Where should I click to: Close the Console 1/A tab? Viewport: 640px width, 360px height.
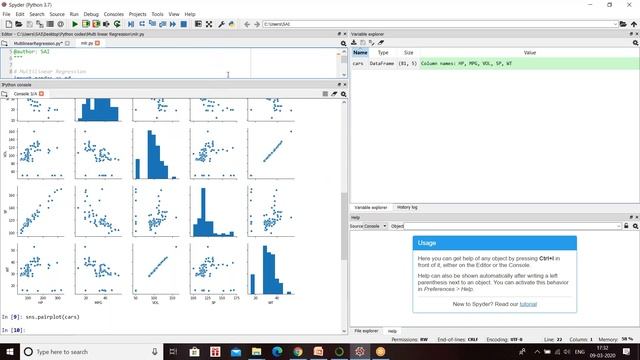coord(41,94)
